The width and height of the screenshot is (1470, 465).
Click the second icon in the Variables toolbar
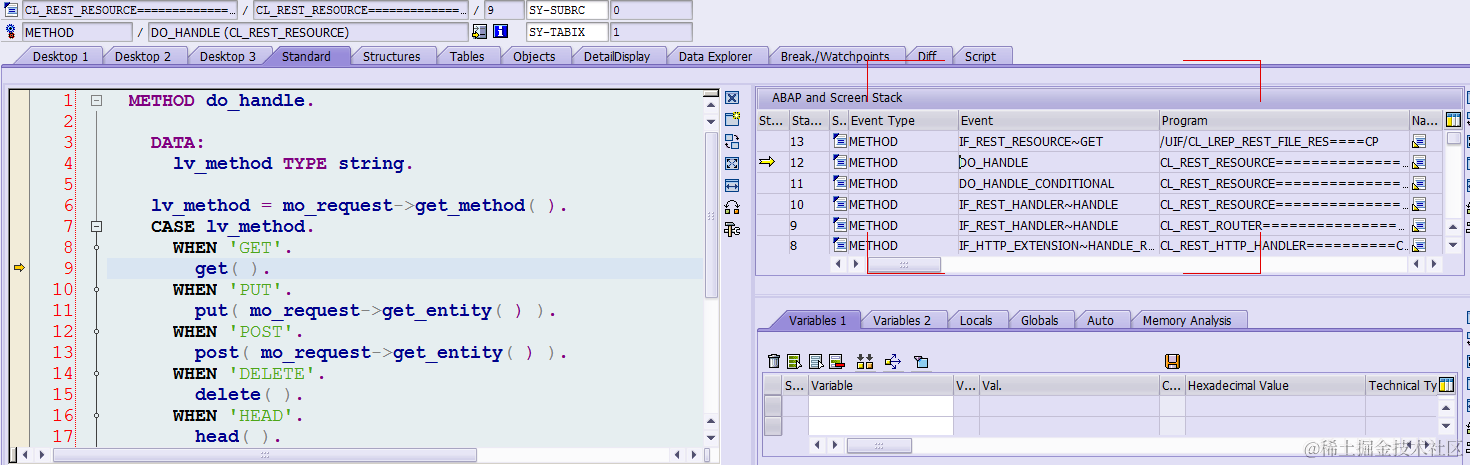point(794,361)
